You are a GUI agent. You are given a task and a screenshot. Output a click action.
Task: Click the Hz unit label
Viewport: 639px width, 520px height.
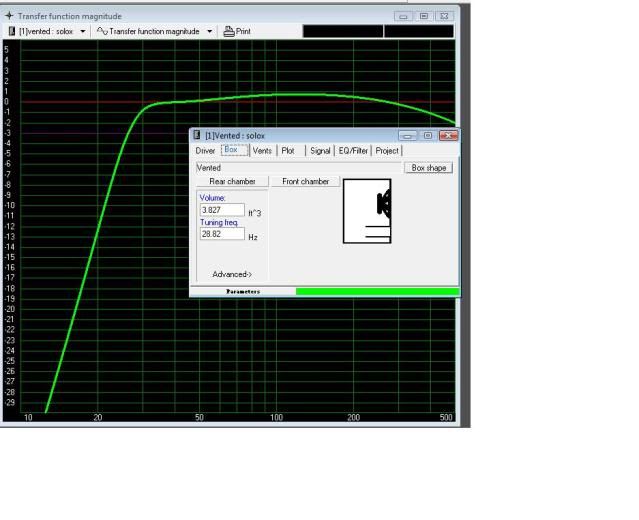pos(253,237)
